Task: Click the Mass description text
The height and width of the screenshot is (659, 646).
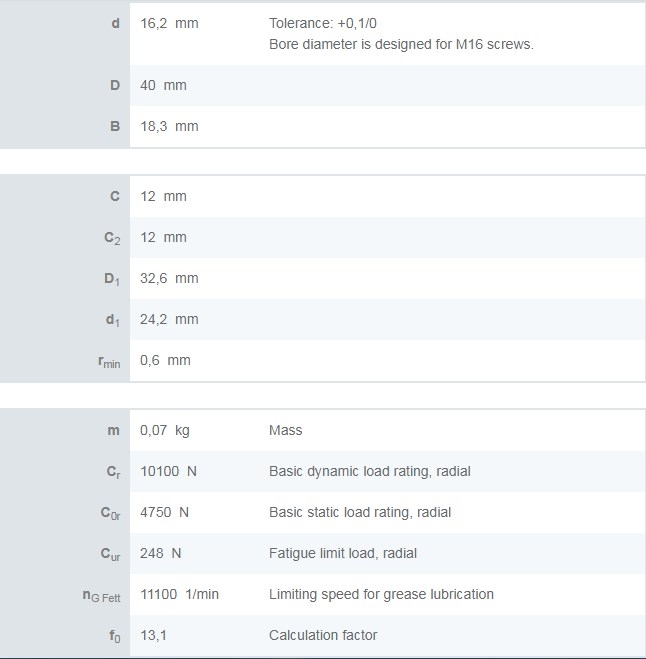Action: tap(285, 430)
